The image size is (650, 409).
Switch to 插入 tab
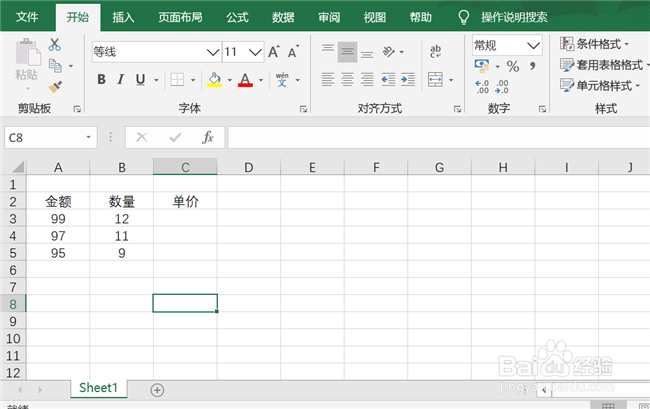click(x=123, y=17)
